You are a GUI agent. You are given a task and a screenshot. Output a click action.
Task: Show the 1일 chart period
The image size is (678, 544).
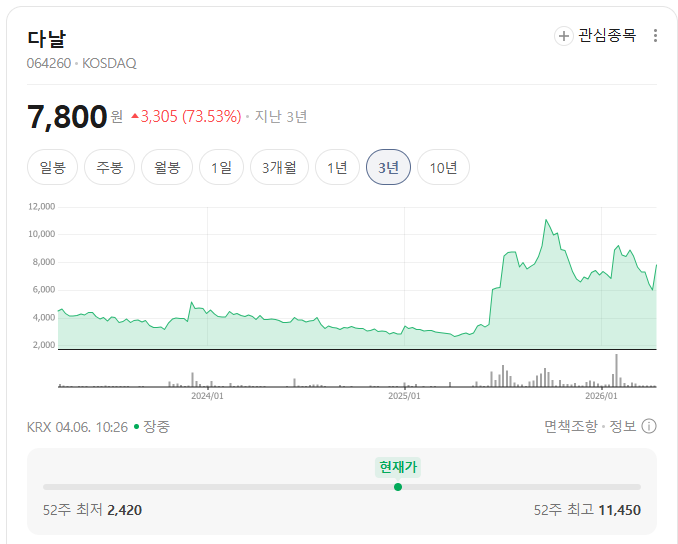tap(221, 168)
